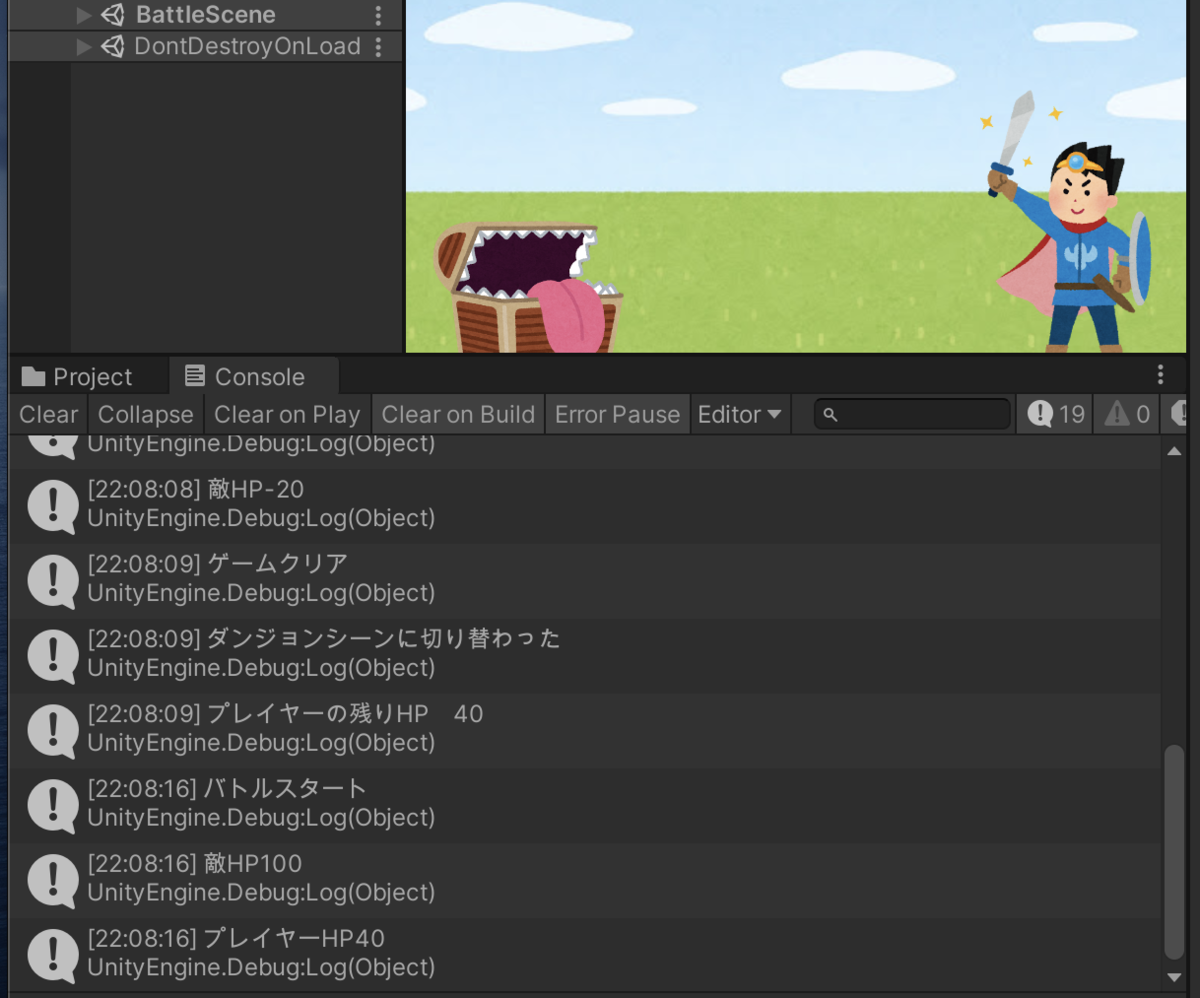Click the log icon of バトルスタート entry

tap(52, 805)
